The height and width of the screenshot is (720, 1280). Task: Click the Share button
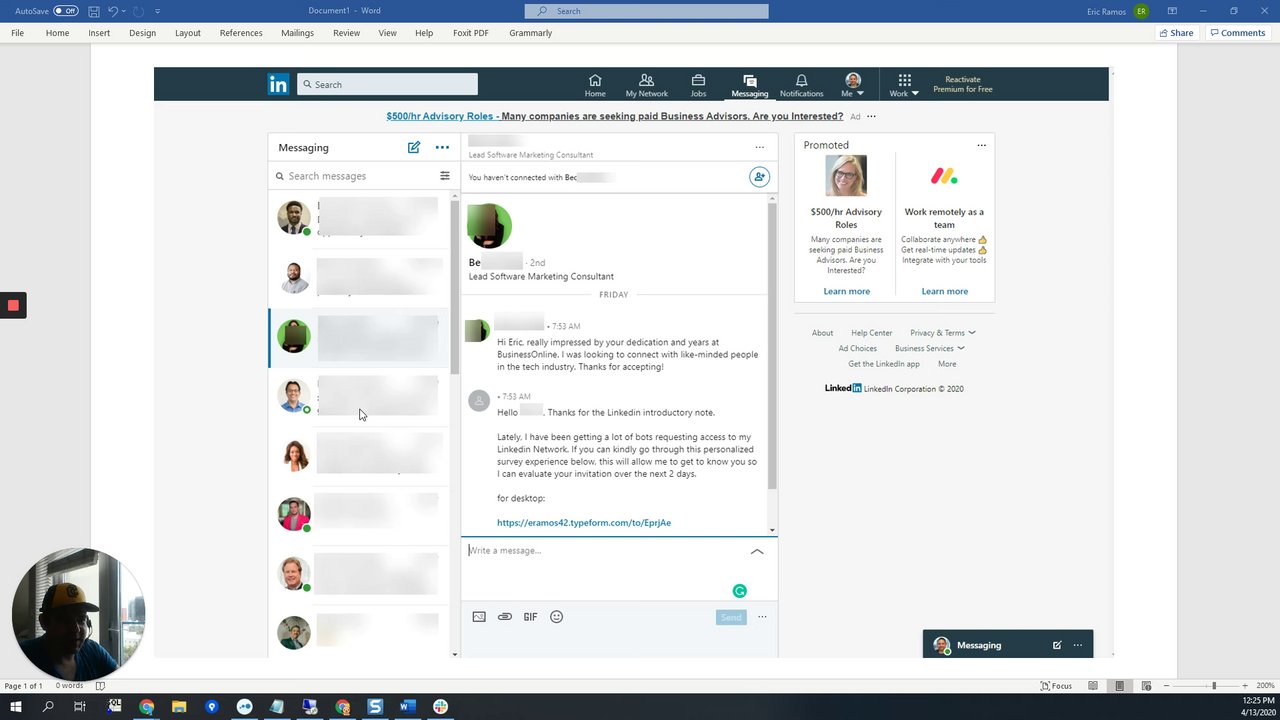coord(1177,33)
